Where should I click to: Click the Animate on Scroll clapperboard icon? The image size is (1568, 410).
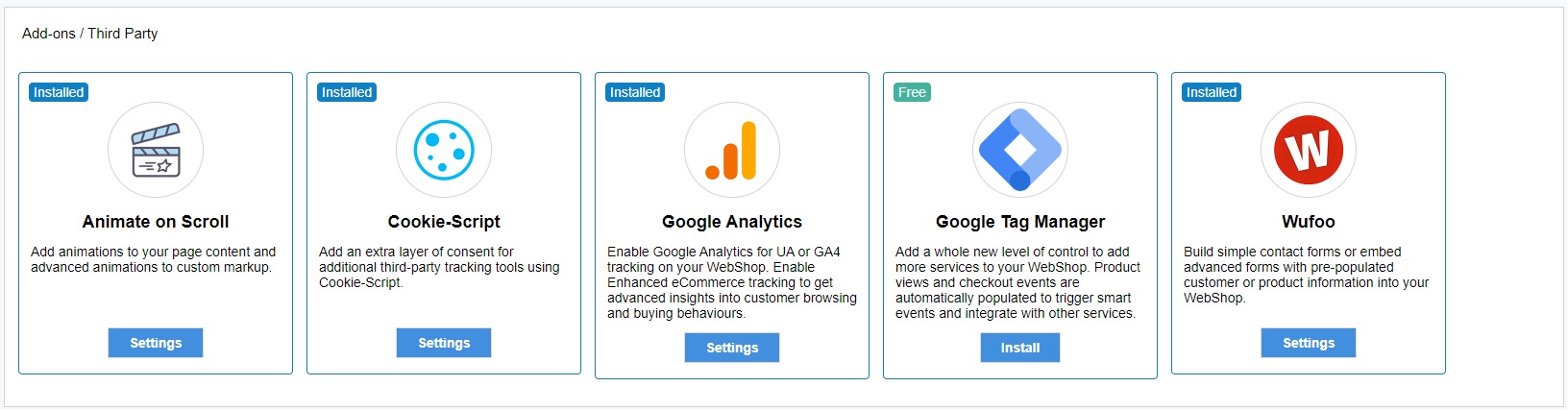[x=156, y=150]
